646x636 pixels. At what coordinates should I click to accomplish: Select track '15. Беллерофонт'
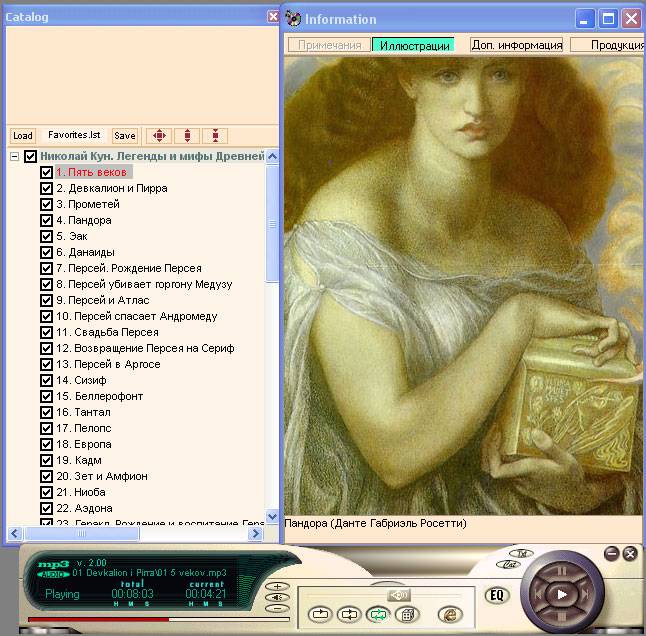point(100,396)
